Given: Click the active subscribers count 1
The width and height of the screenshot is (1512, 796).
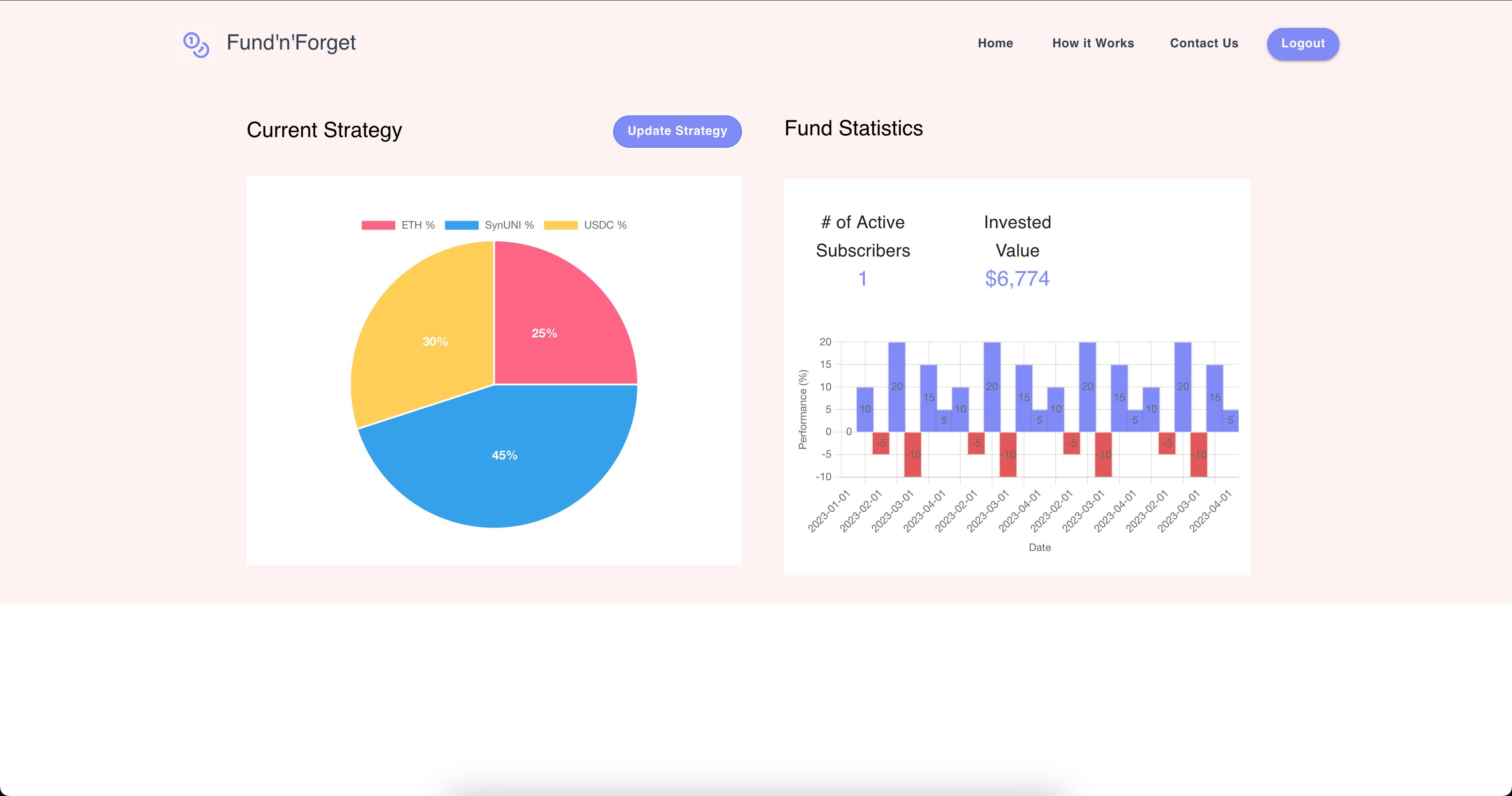Looking at the screenshot, I should tap(862, 279).
